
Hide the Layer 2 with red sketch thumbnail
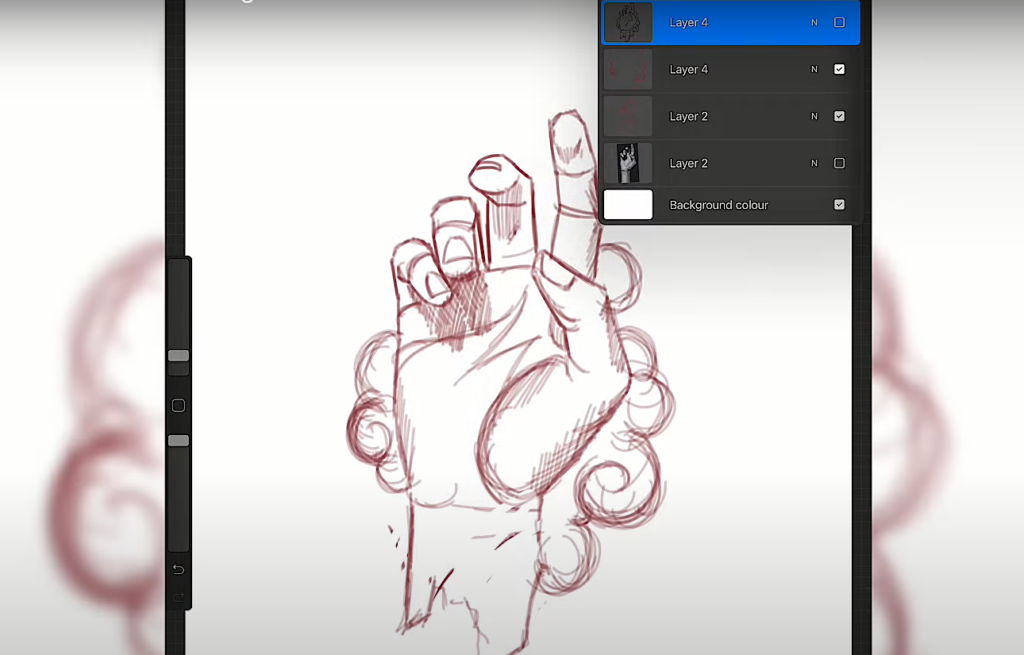[839, 116]
